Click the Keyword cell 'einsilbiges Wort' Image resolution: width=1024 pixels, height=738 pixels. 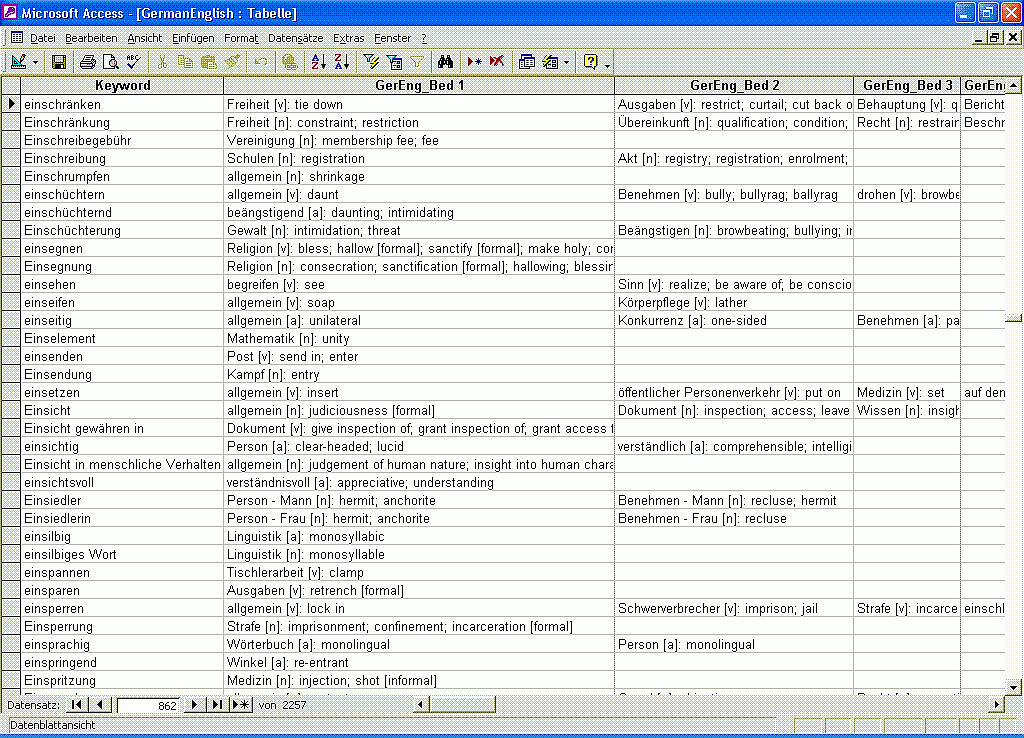(x=122, y=554)
